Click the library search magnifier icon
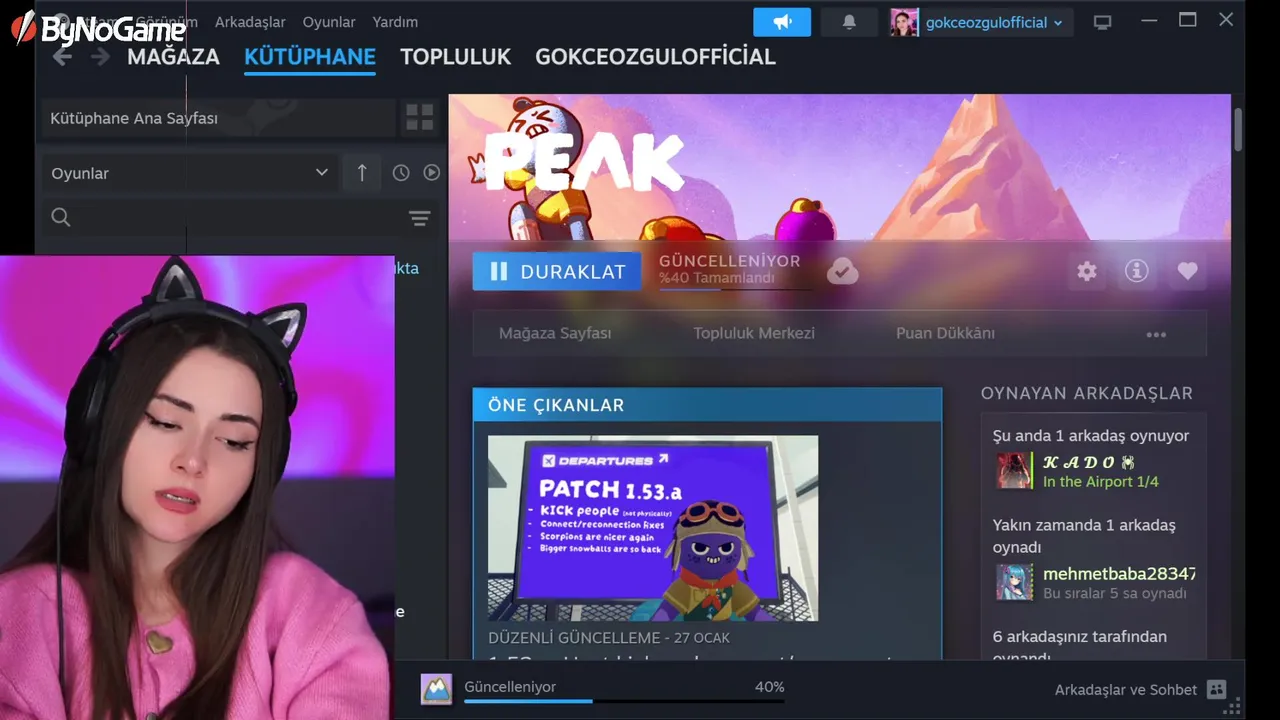Image resolution: width=1280 pixels, height=720 pixels. pos(61,218)
